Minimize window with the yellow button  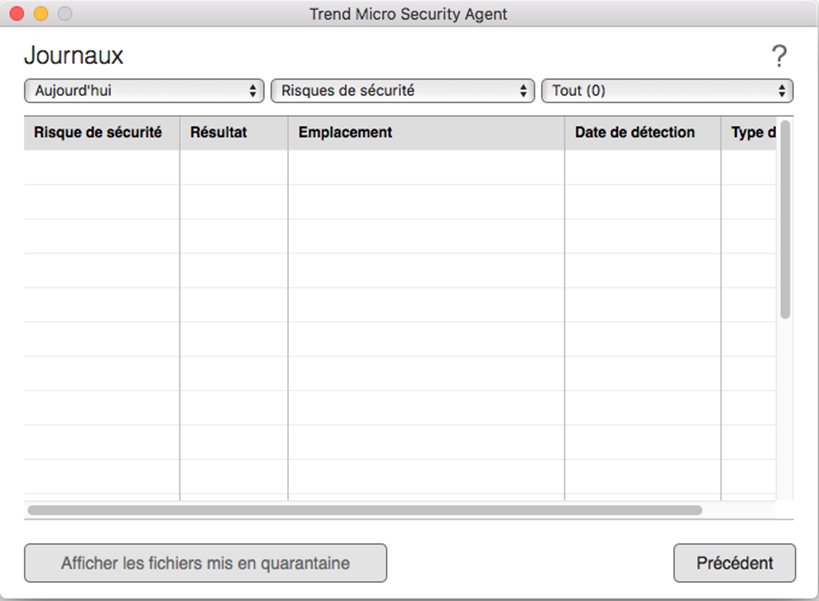pos(41,14)
